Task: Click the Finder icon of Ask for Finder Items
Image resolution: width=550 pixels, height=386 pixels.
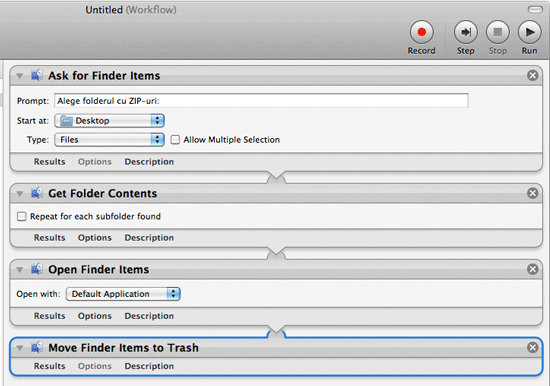Action: pyautogui.click(x=37, y=75)
